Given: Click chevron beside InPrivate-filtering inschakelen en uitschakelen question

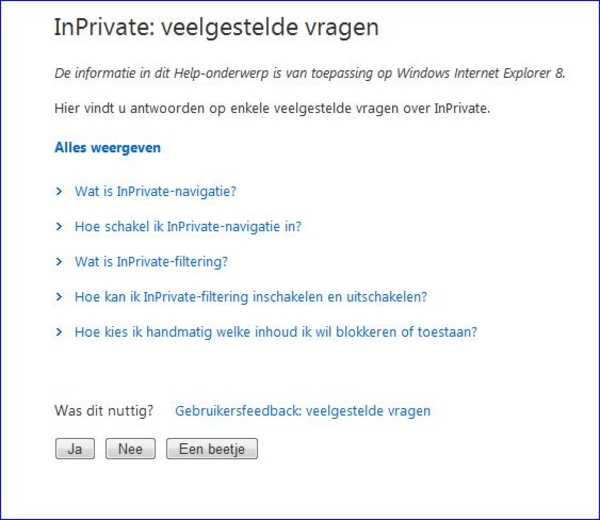Looking at the screenshot, I should [60, 297].
